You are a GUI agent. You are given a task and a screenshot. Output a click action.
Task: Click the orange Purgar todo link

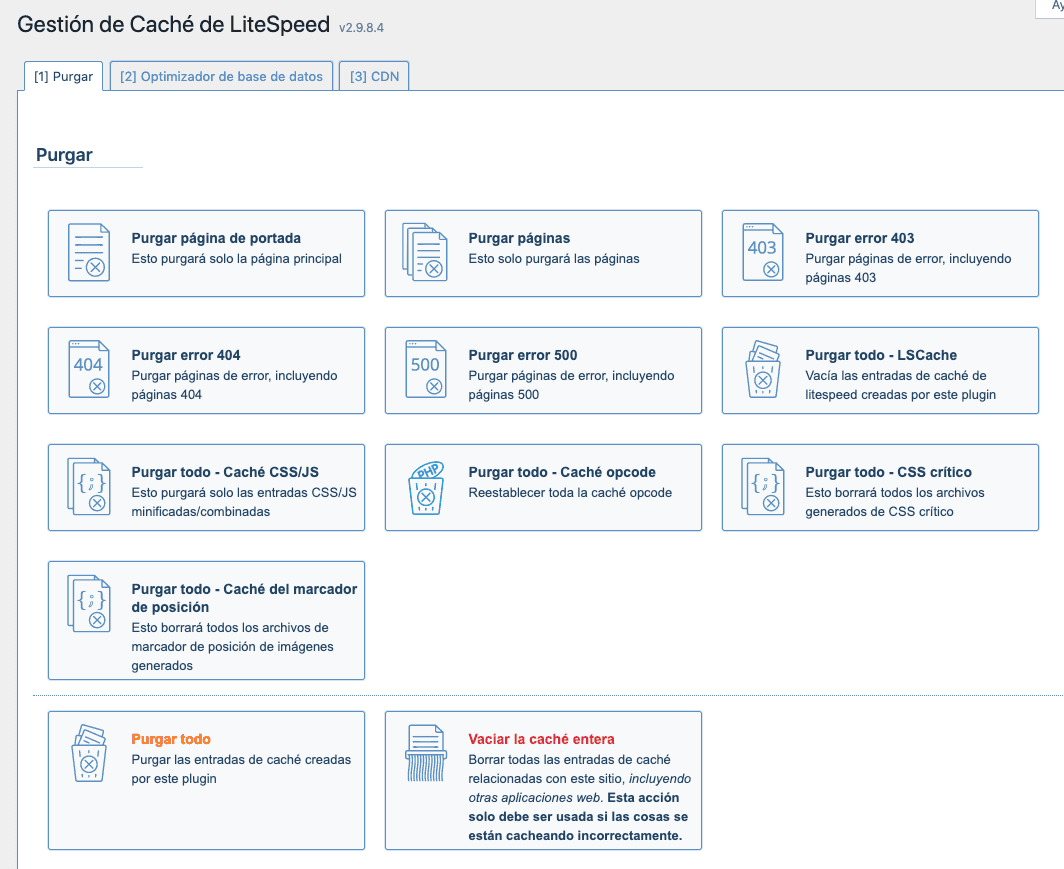coord(171,740)
